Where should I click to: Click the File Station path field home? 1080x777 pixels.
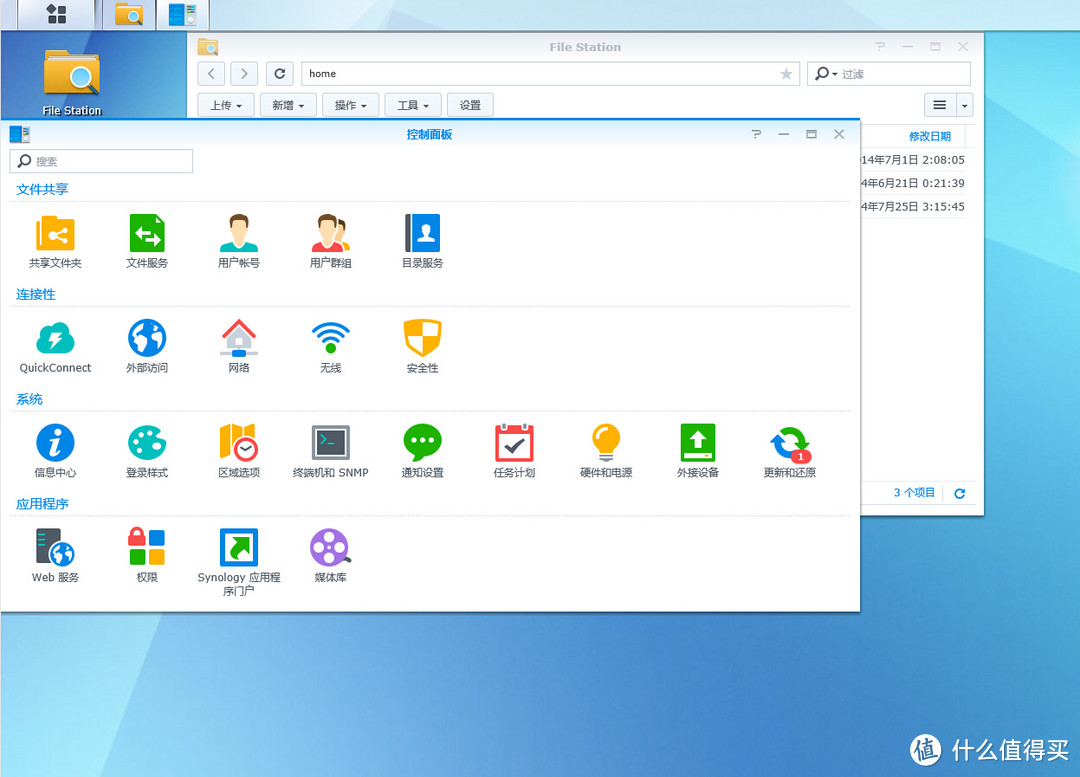[x=550, y=74]
